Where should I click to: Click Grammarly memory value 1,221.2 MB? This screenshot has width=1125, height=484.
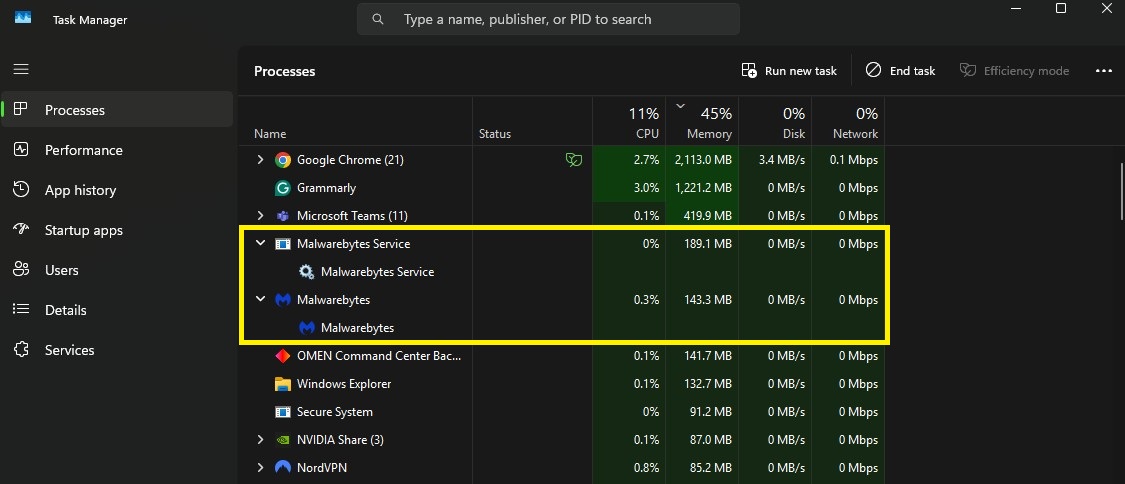703,188
